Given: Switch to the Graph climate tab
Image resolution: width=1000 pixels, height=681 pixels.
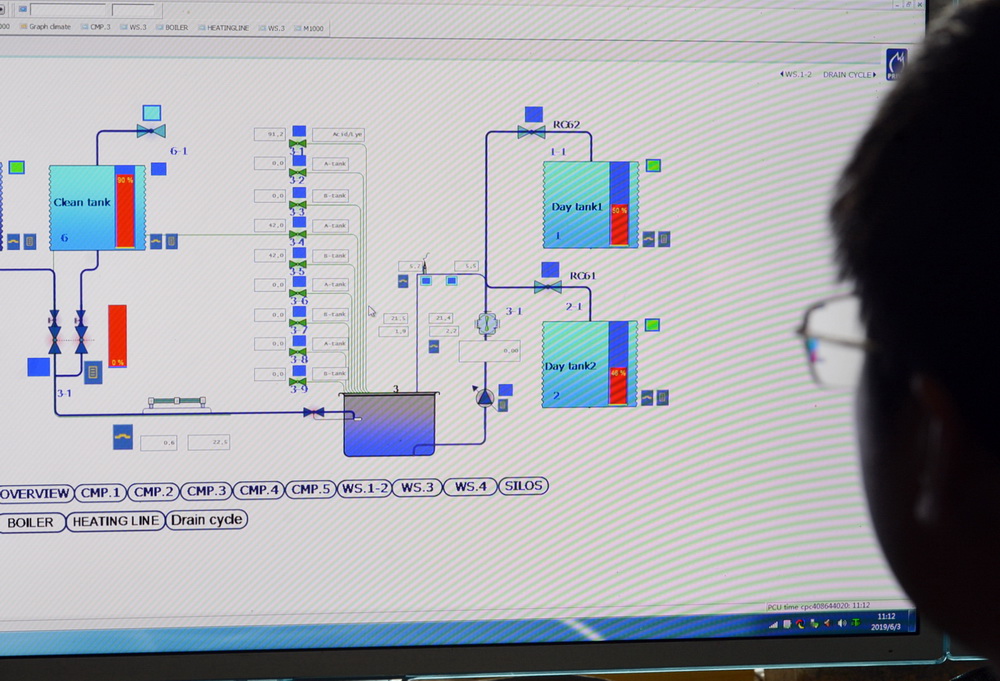Looking at the screenshot, I should pyautogui.click(x=46, y=27).
